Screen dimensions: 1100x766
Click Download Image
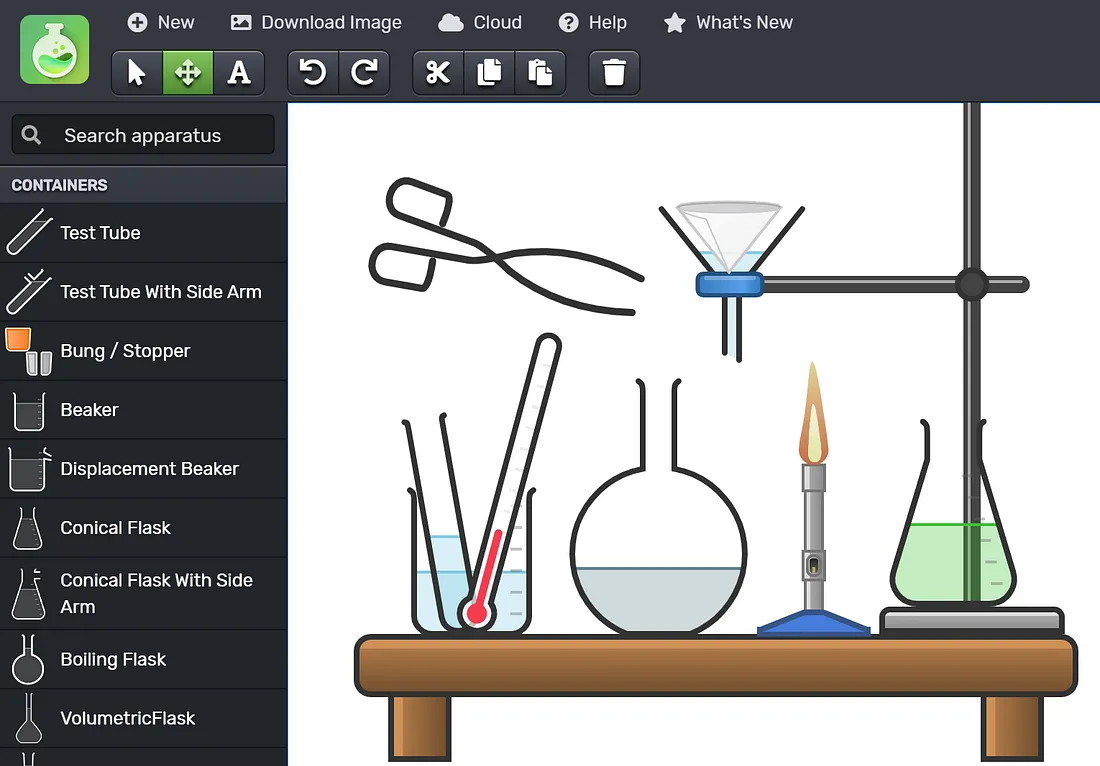tap(316, 22)
